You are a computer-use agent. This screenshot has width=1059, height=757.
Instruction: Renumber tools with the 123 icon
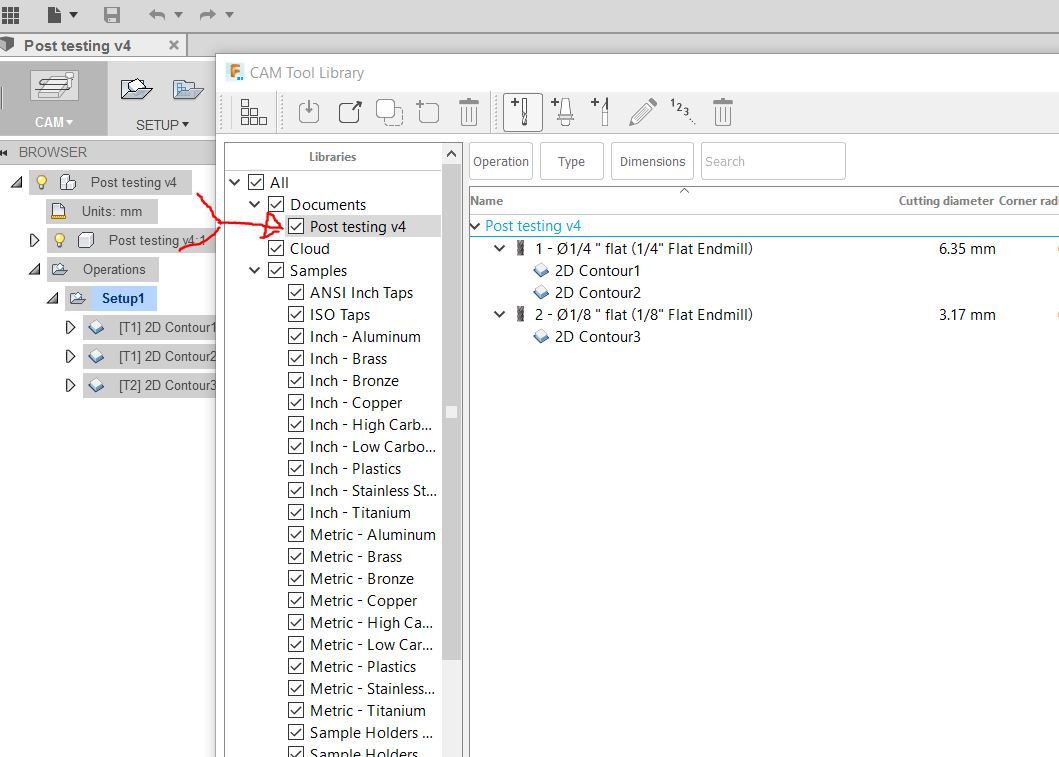pos(682,111)
